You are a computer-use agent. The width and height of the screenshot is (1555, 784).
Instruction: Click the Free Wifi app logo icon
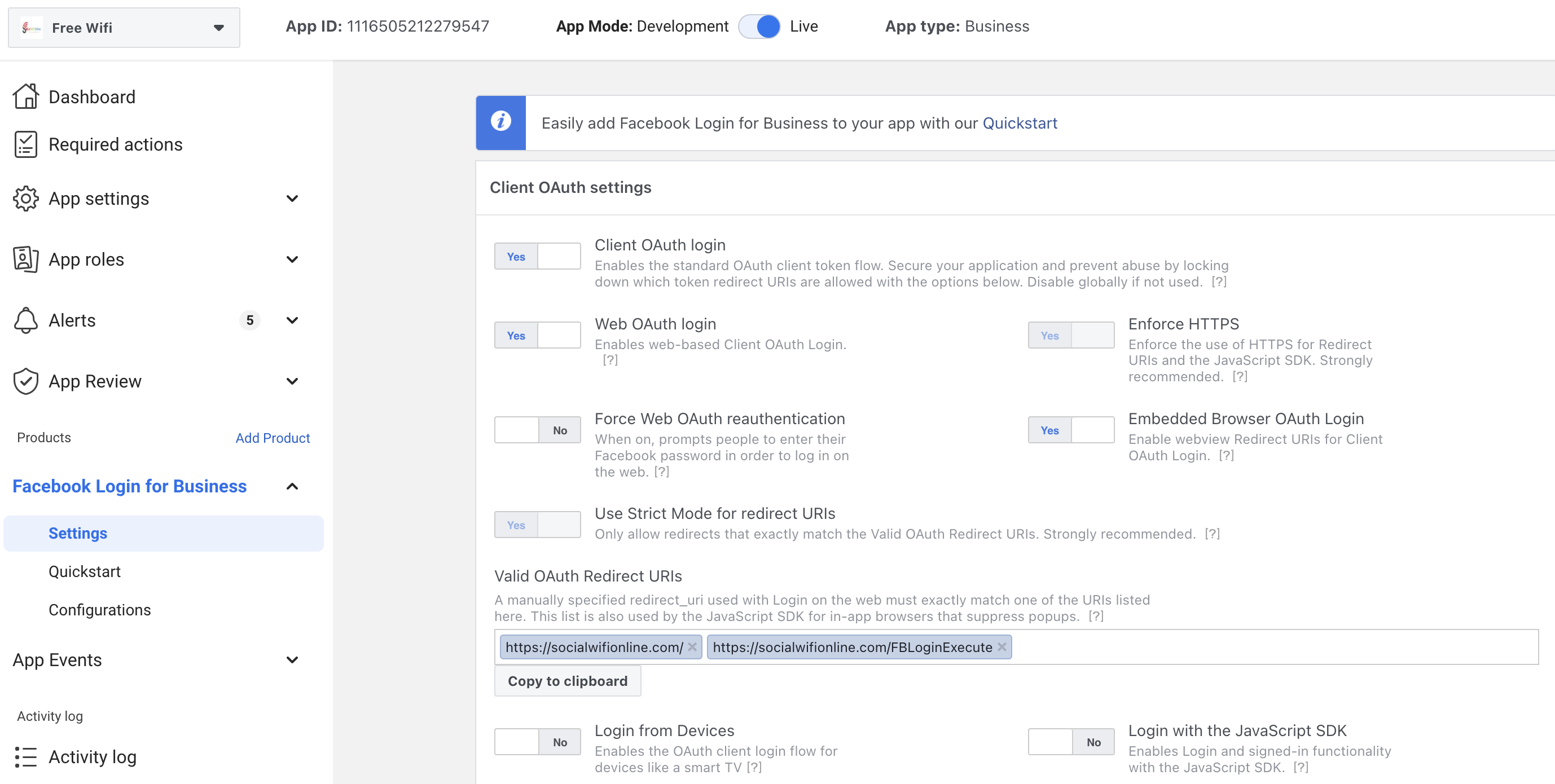32,28
